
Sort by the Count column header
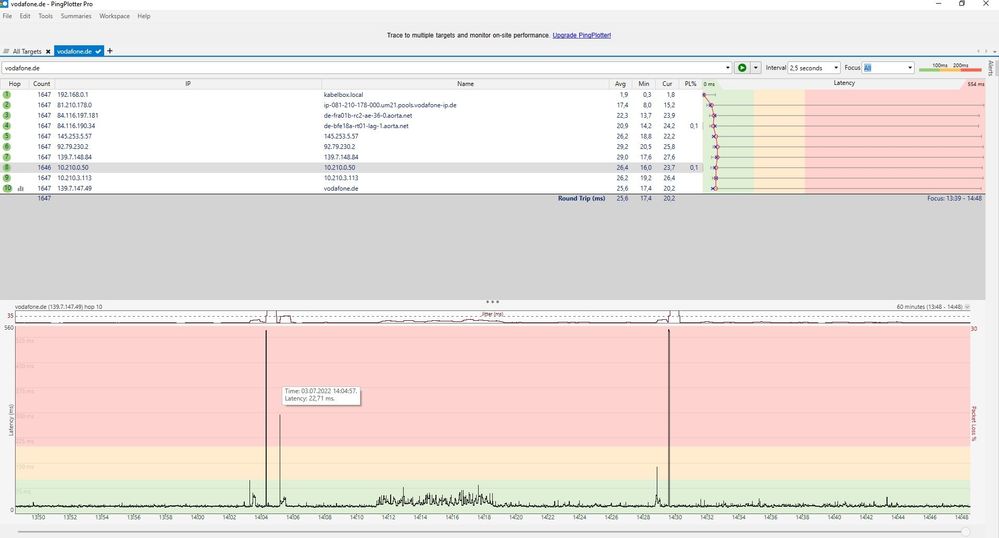(x=41, y=84)
